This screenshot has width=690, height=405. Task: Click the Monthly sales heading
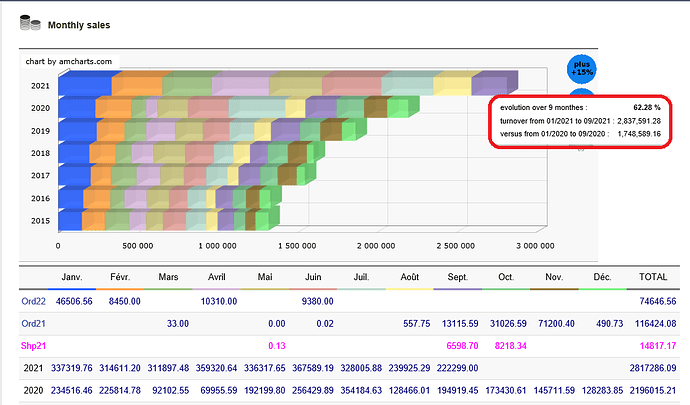[x=79, y=25]
